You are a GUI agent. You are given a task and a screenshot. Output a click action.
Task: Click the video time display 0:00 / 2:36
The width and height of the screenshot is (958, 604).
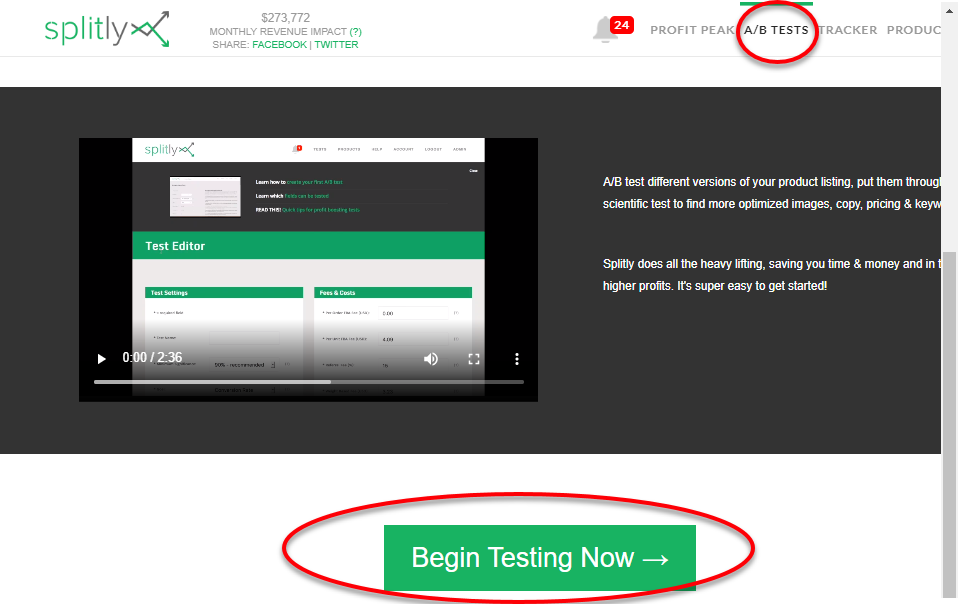[x=152, y=357]
